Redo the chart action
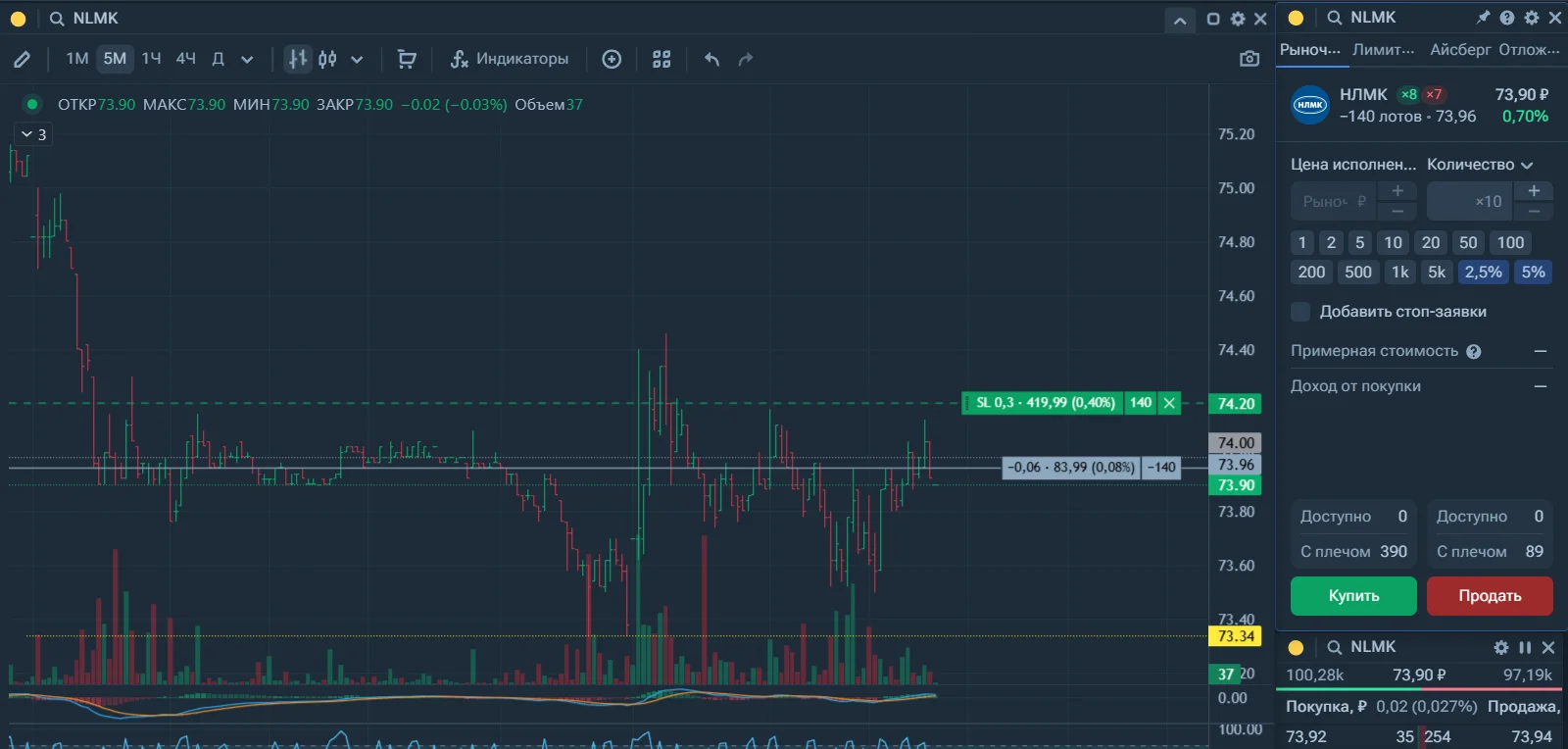Screen dimensions: 1568x749 [x=746, y=59]
